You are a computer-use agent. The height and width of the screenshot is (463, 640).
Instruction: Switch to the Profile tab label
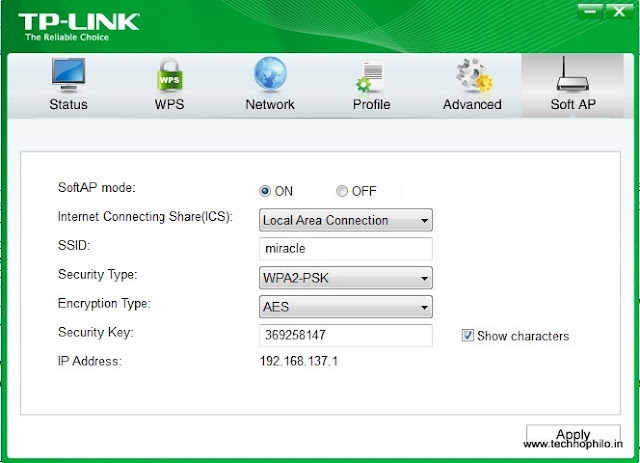(371, 105)
